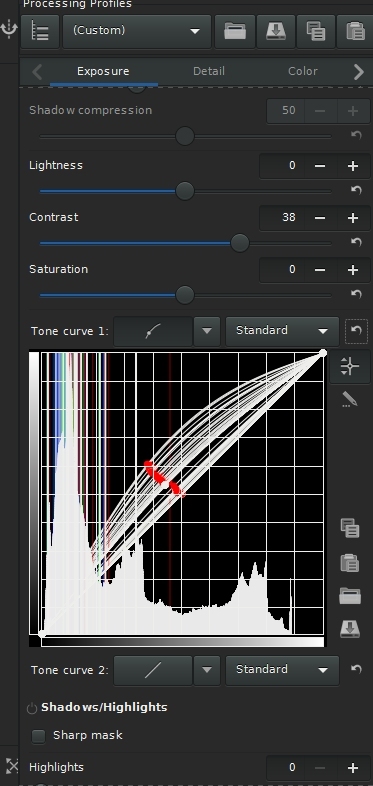Save current processing profile icon
This screenshot has width=373, height=786.
point(276,32)
